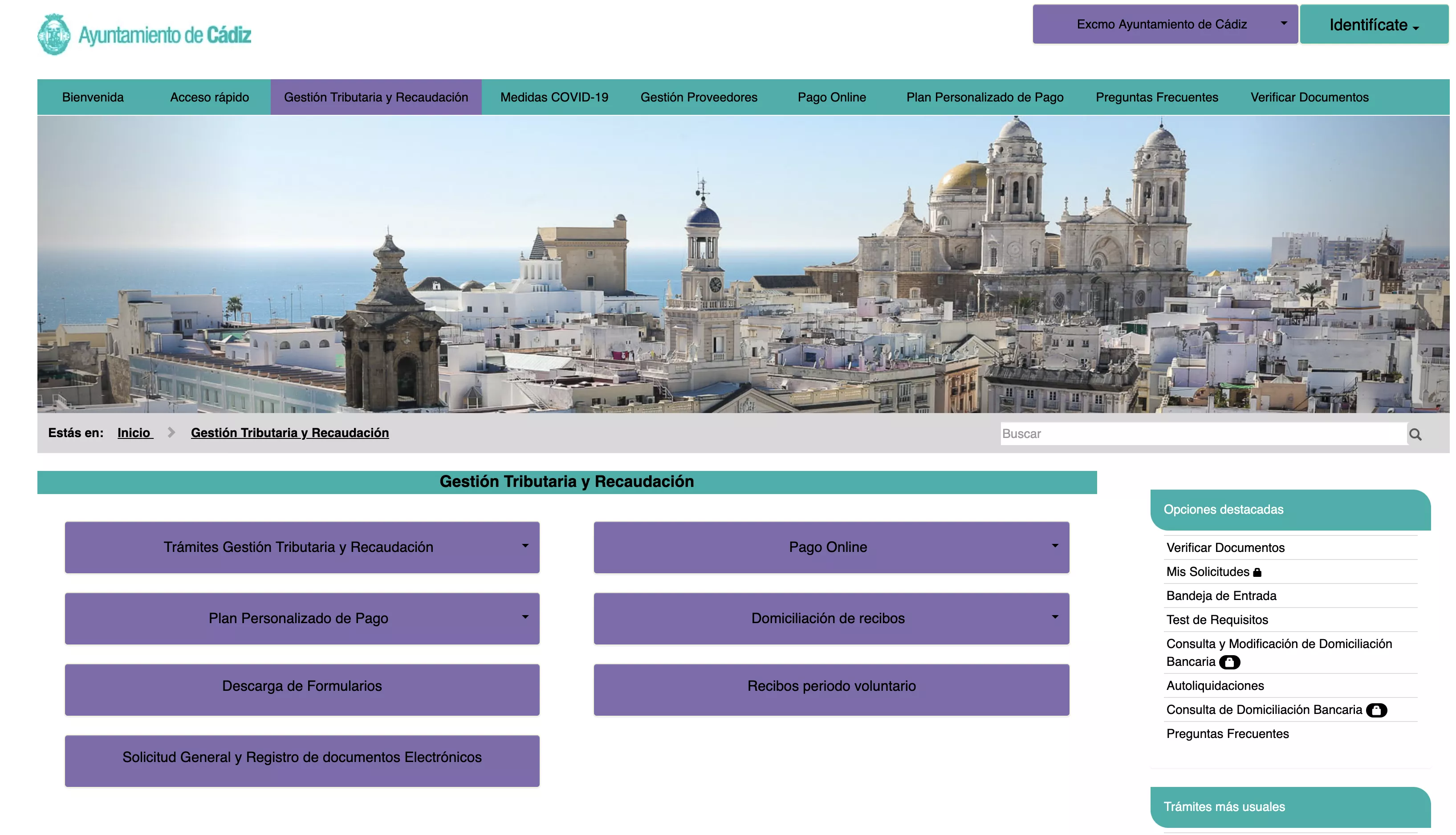Viewport: 1456px width, 835px height.
Task: Open Recibos periodo voluntario
Action: pyautogui.click(x=831, y=686)
